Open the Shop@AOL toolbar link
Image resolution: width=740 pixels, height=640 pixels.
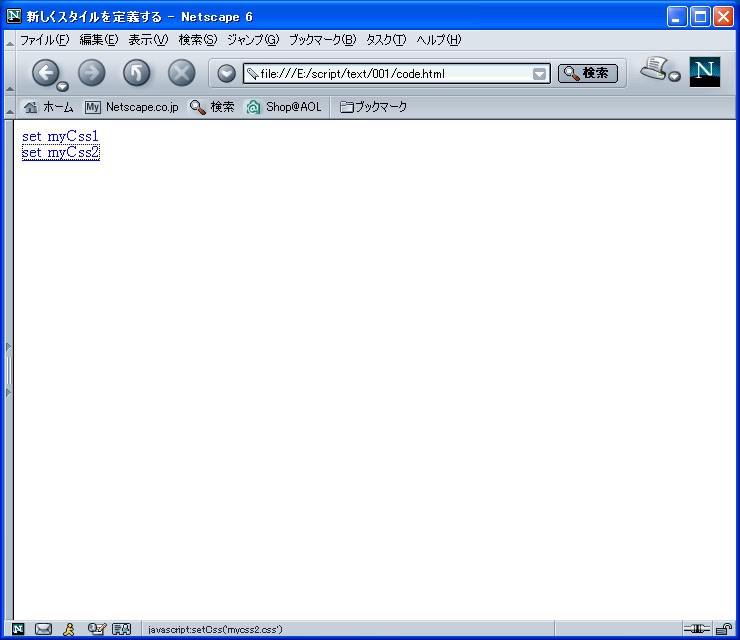click(x=284, y=107)
